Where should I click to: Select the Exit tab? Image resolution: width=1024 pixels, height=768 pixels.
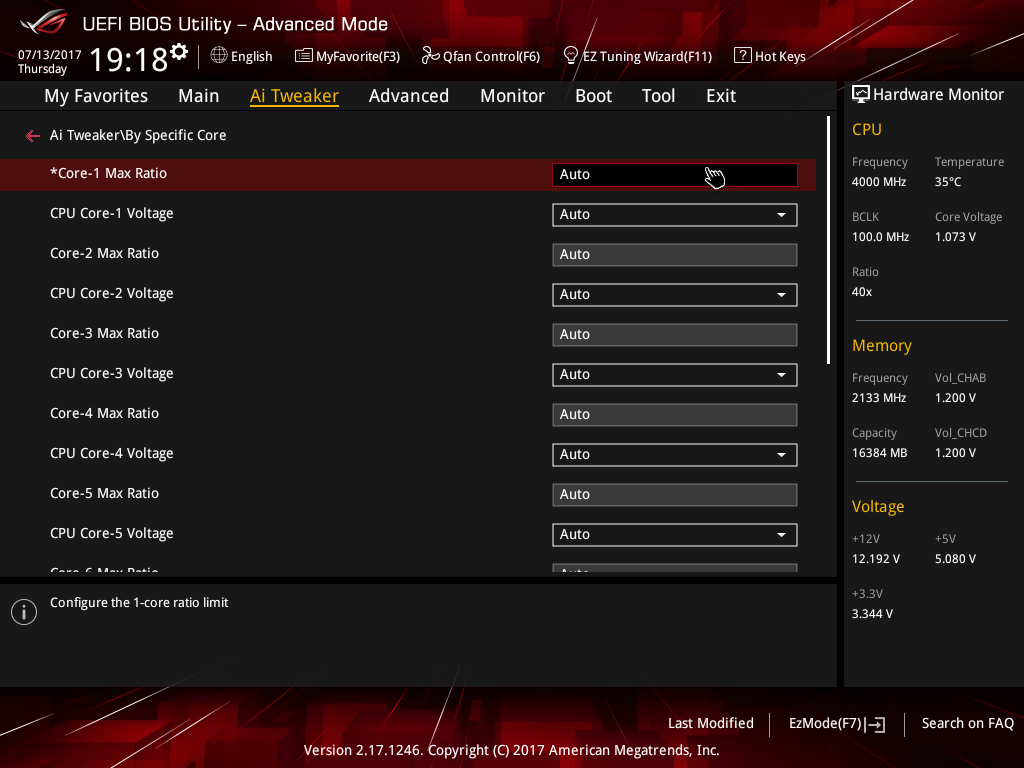(721, 96)
